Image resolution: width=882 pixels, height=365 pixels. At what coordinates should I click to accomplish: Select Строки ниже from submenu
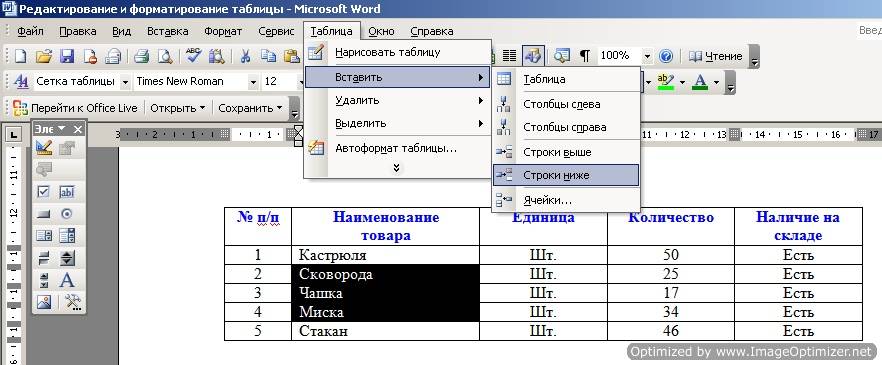(x=566, y=175)
